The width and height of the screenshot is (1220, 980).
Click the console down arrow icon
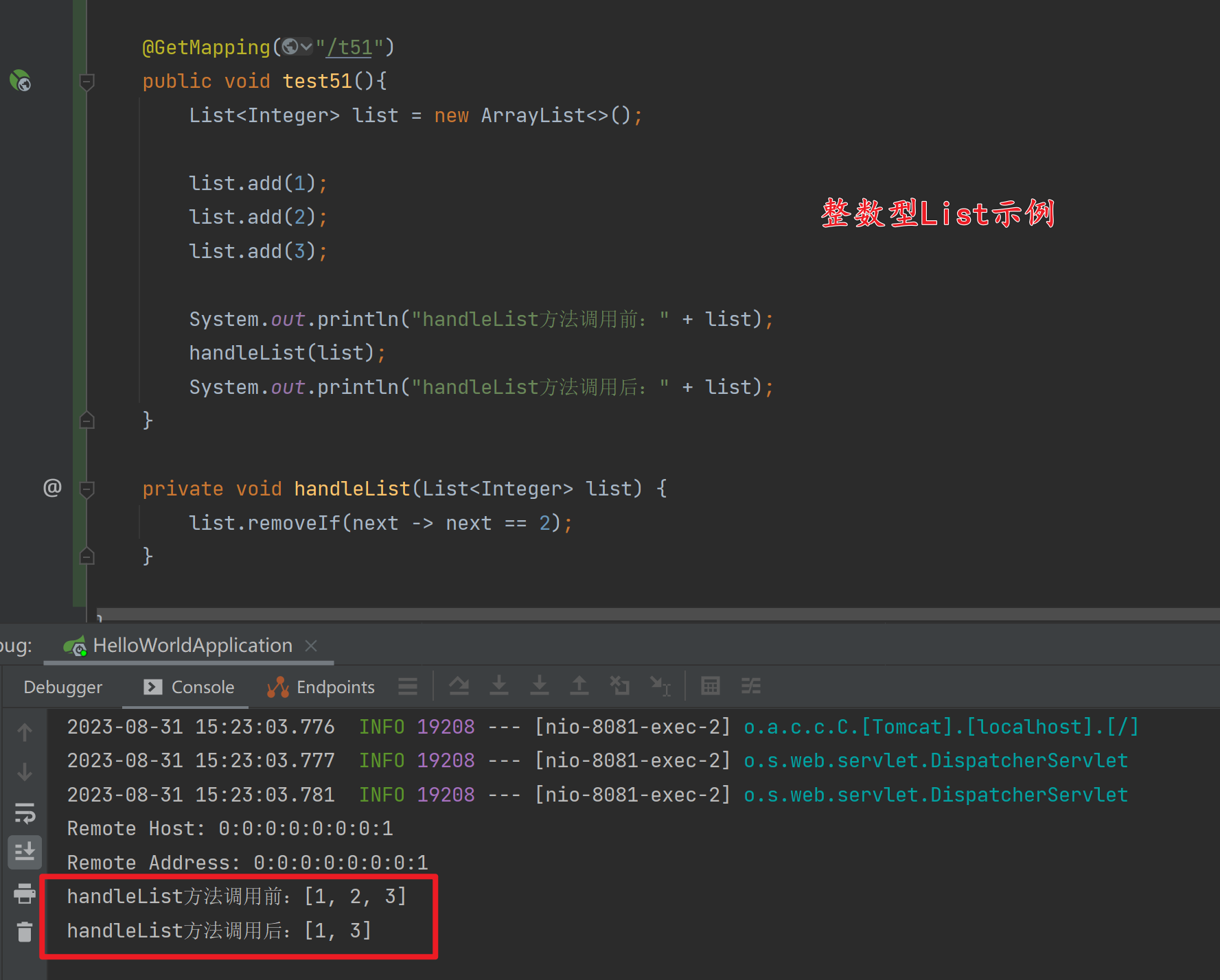25,772
